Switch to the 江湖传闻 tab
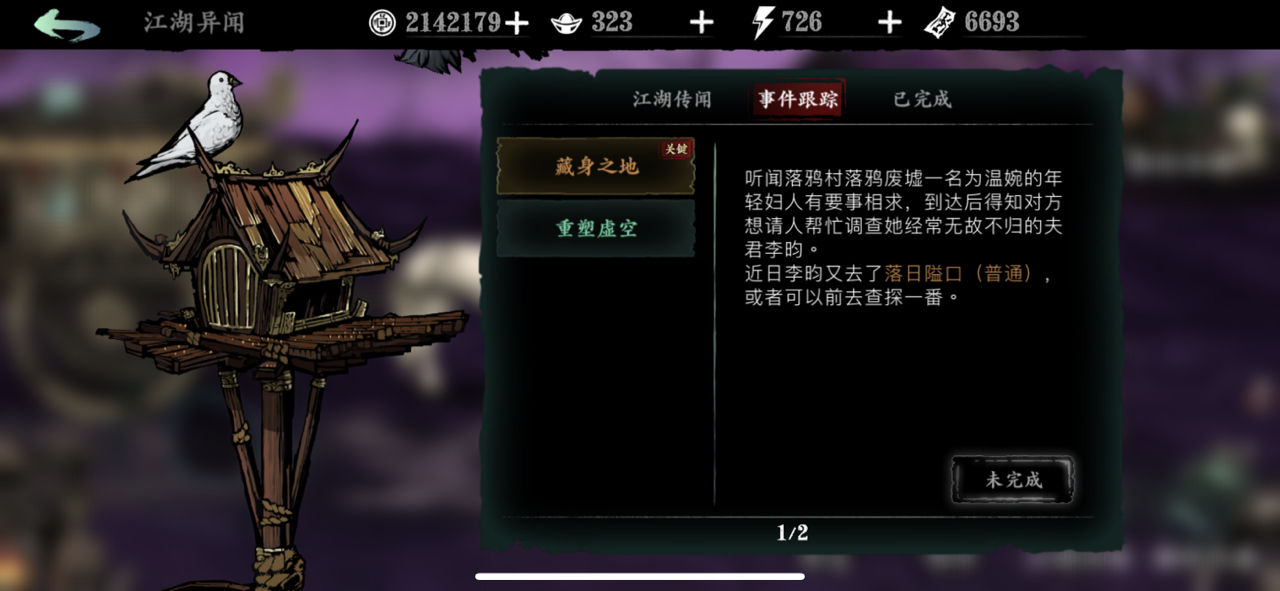This screenshot has width=1280, height=591. tap(672, 99)
